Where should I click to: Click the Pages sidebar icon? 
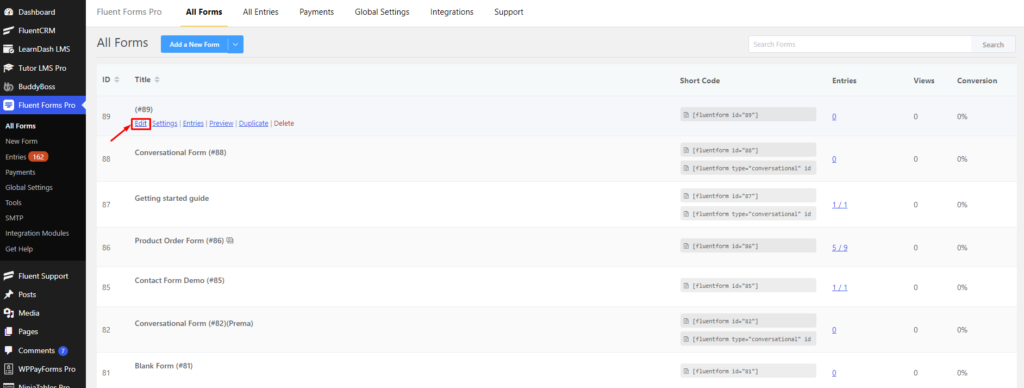8,332
